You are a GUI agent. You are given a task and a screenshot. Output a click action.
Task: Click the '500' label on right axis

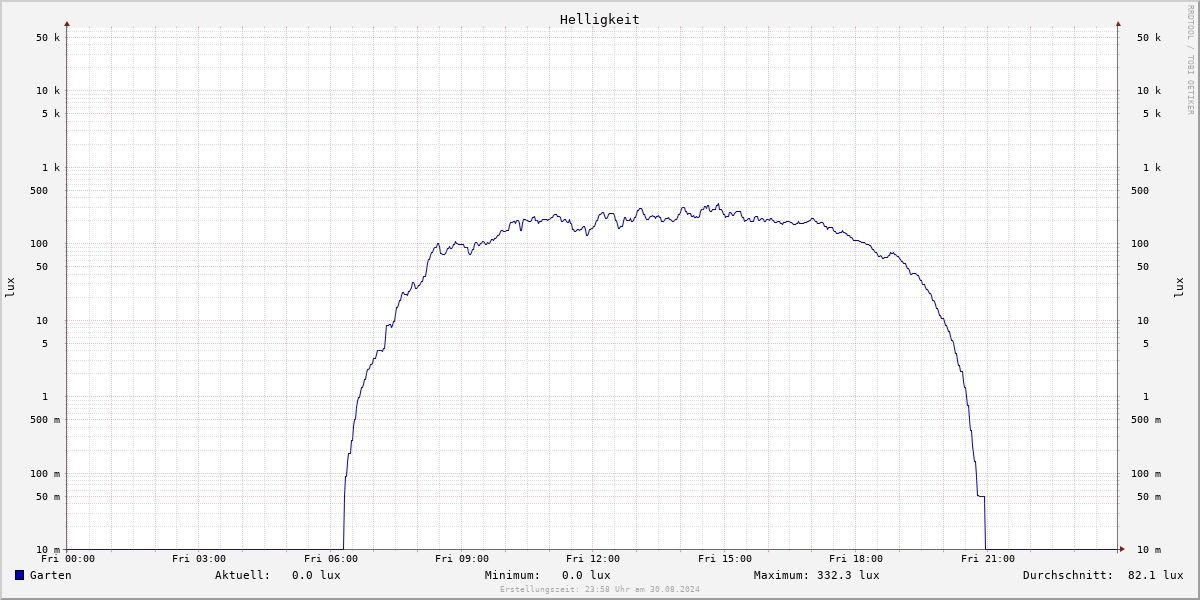[x=1140, y=190]
